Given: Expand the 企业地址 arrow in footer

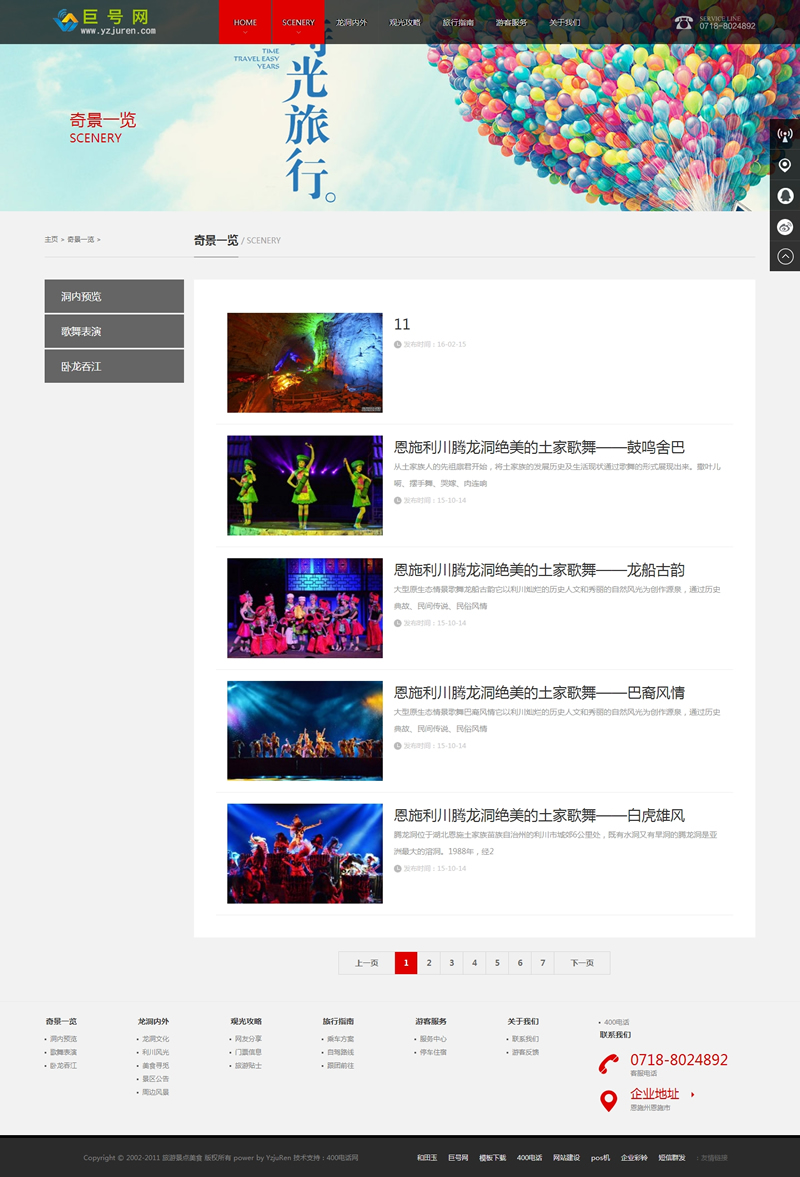Looking at the screenshot, I should 692,1095.
